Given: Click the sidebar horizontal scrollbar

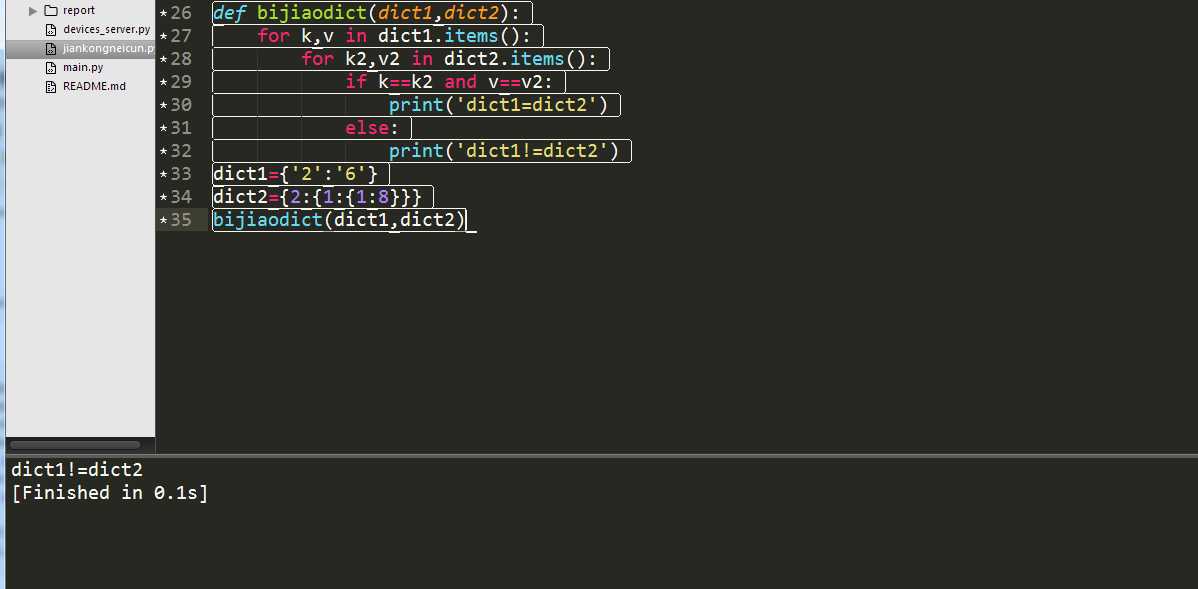Looking at the screenshot, I should (75, 445).
